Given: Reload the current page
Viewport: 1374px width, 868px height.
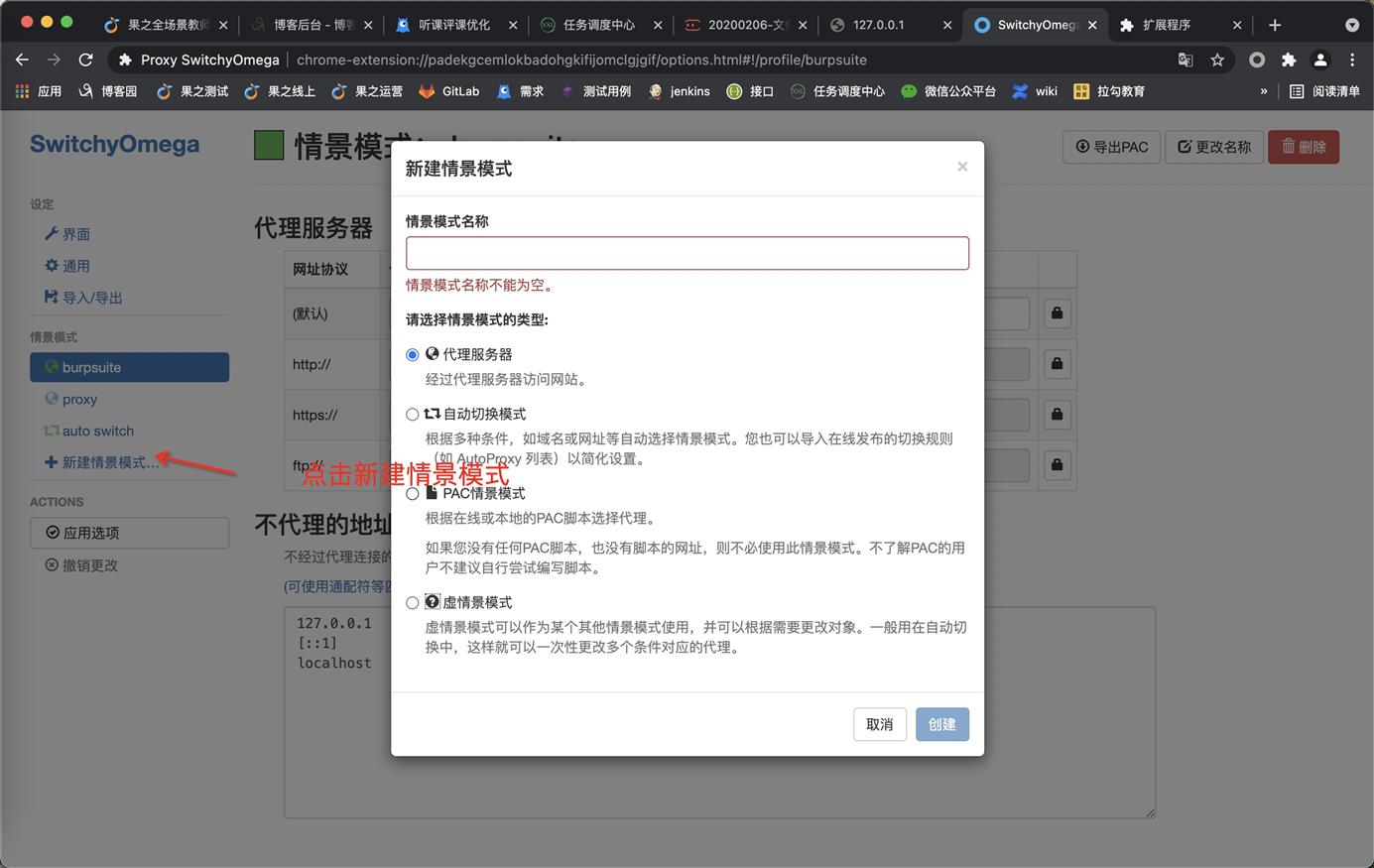Looking at the screenshot, I should pyautogui.click(x=85, y=60).
